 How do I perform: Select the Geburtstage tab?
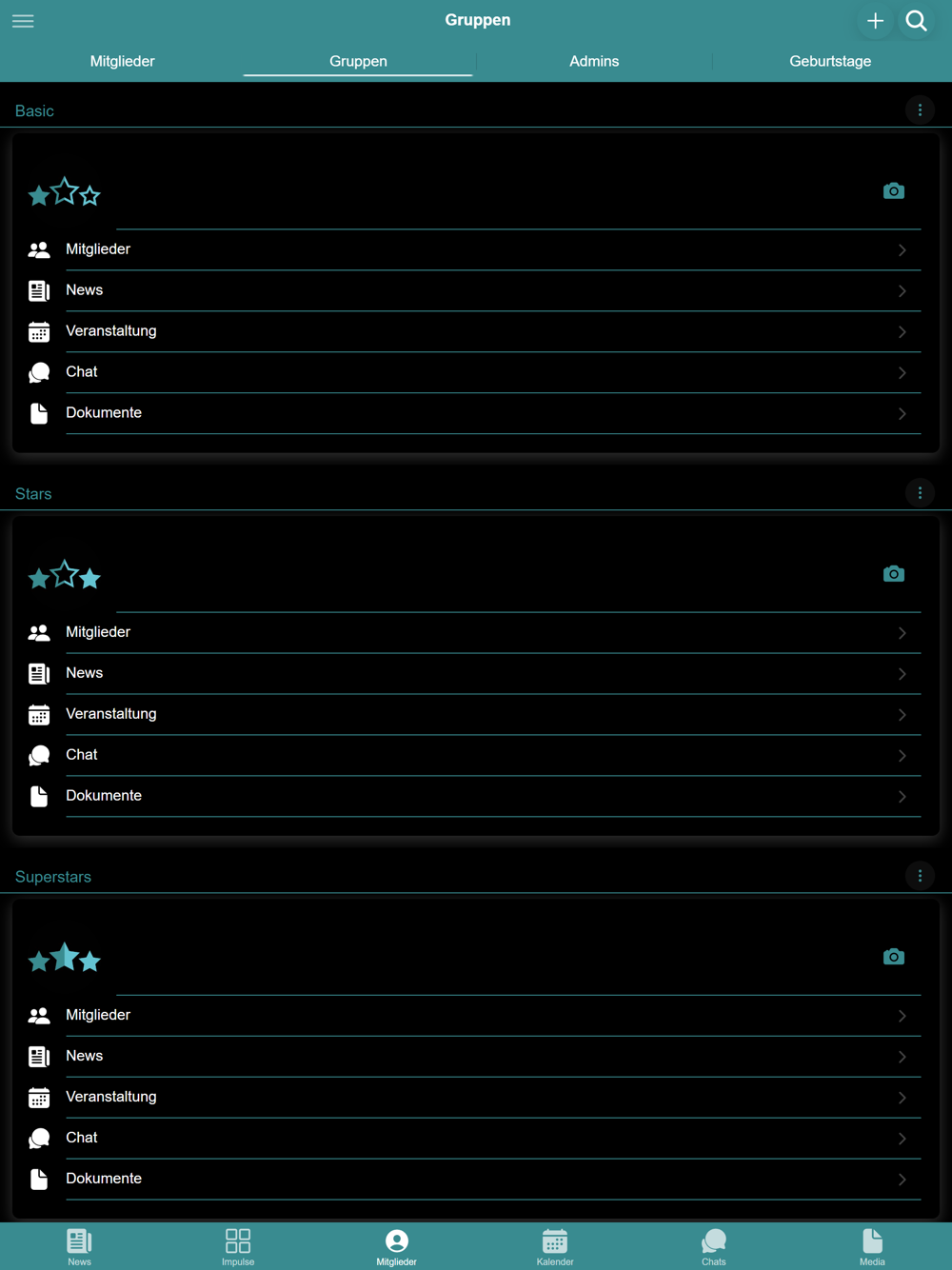(x=830, y=61)
